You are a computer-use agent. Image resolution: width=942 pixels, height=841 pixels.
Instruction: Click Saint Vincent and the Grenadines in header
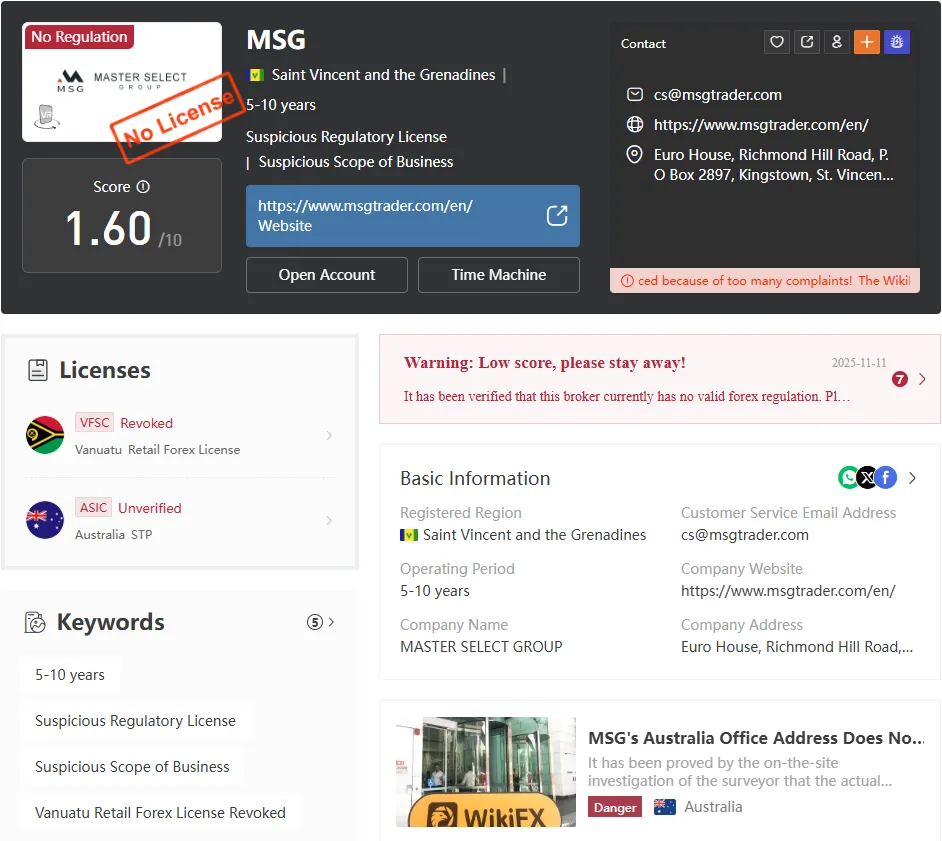[x=383, y=75]
